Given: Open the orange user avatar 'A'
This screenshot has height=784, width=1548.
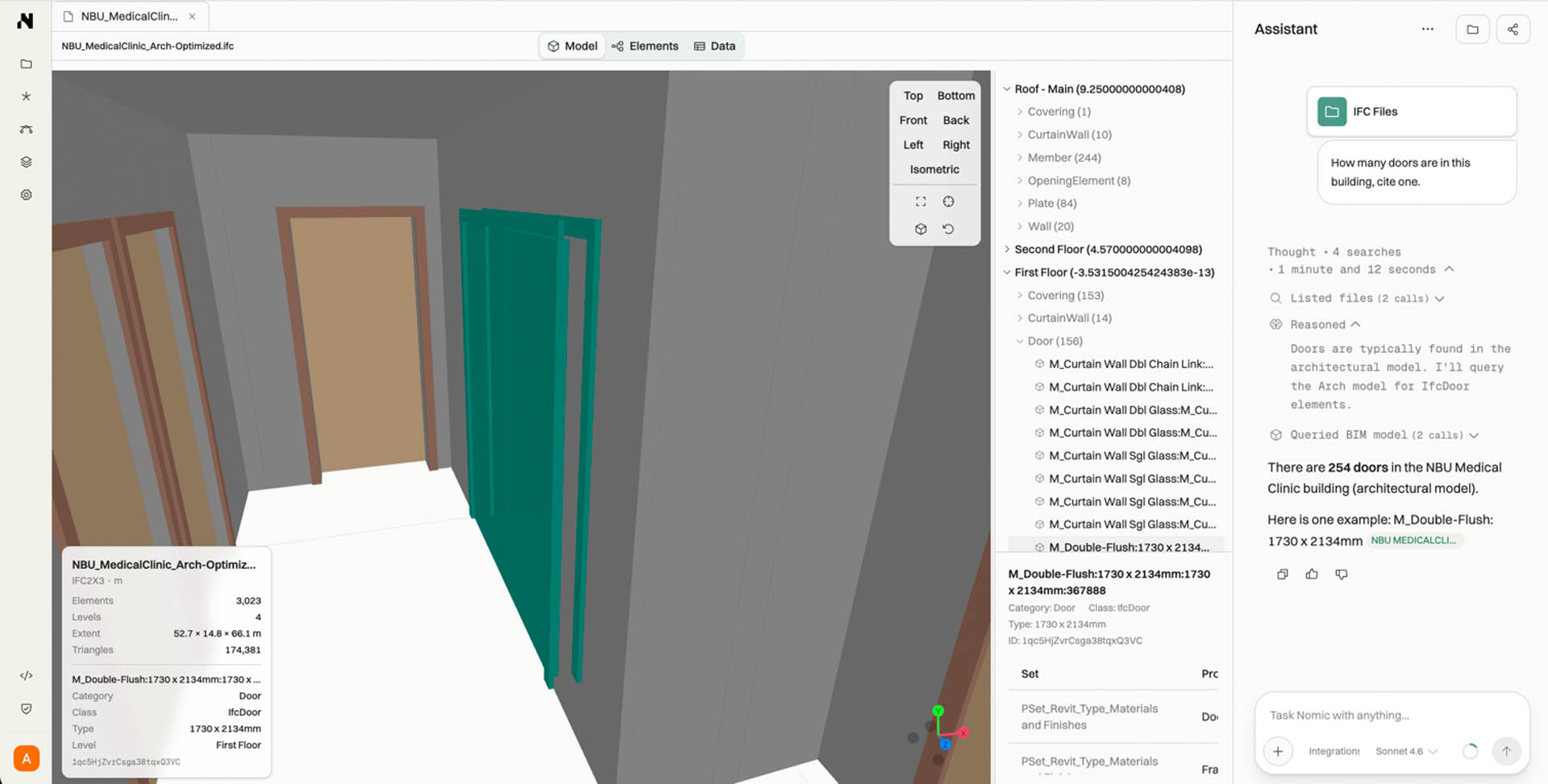Looking at the screenshot, I should point(27,758).
